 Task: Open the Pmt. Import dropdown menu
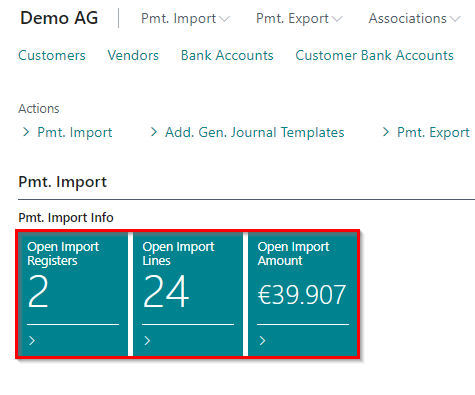185,18
